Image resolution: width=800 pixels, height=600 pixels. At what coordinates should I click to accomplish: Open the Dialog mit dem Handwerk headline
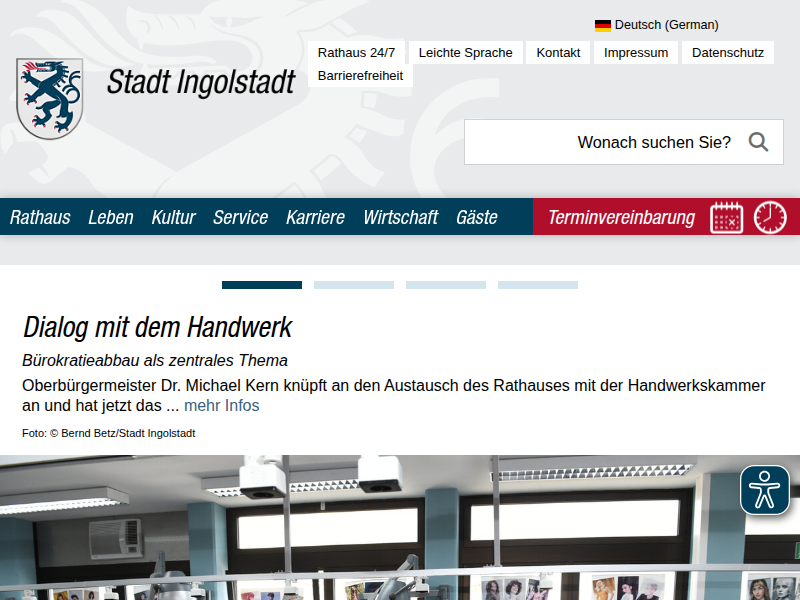[x=157, y=327]
